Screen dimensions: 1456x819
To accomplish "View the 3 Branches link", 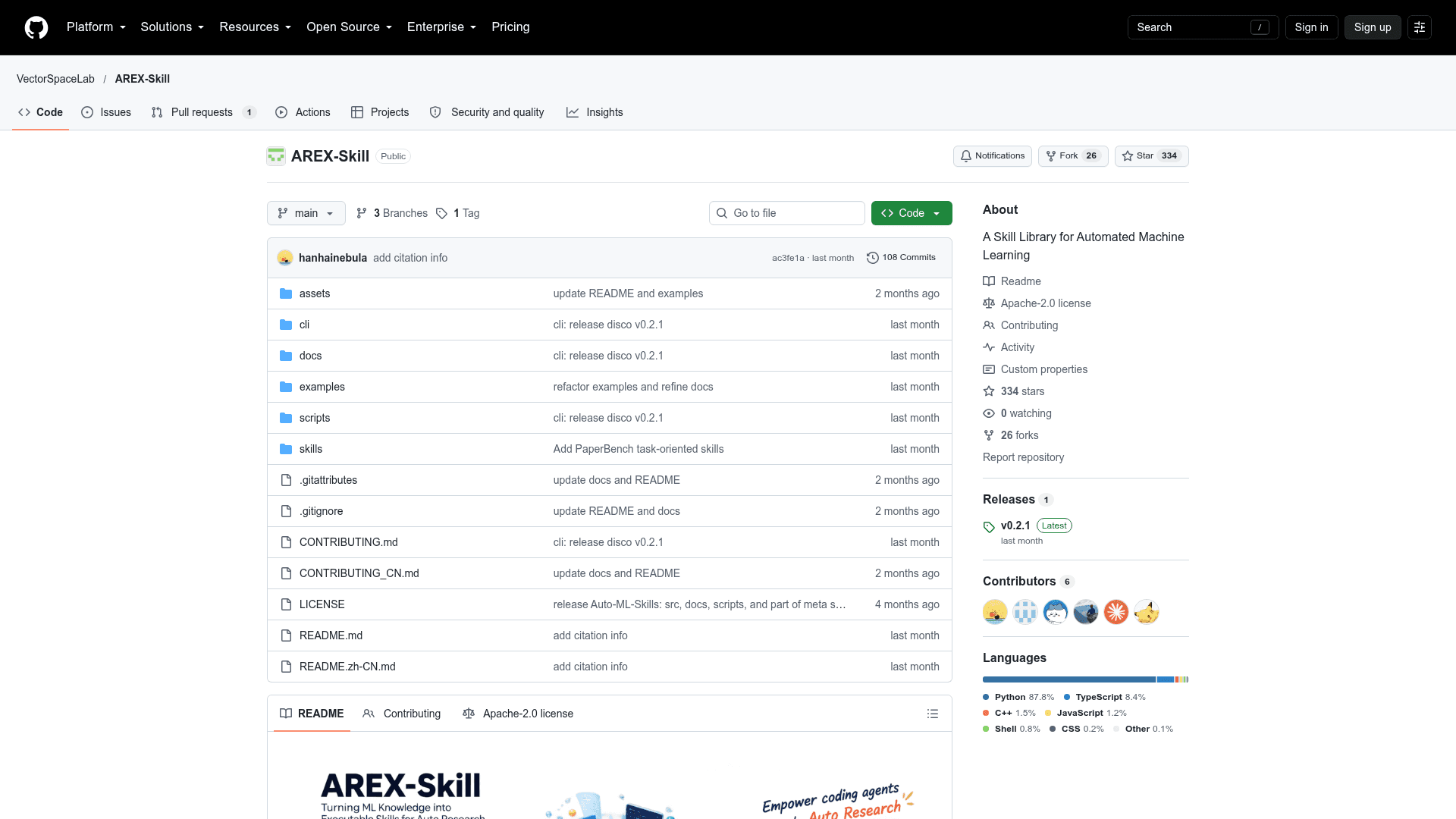I will click(x=391, y=213).
